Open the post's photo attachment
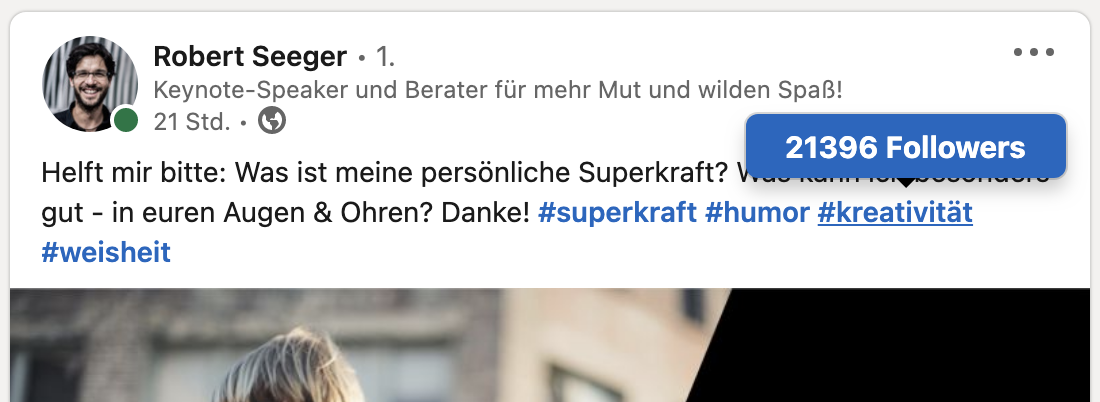Image resolution: width=1100 pixels, height=402 pixels. tap(550, 345)
